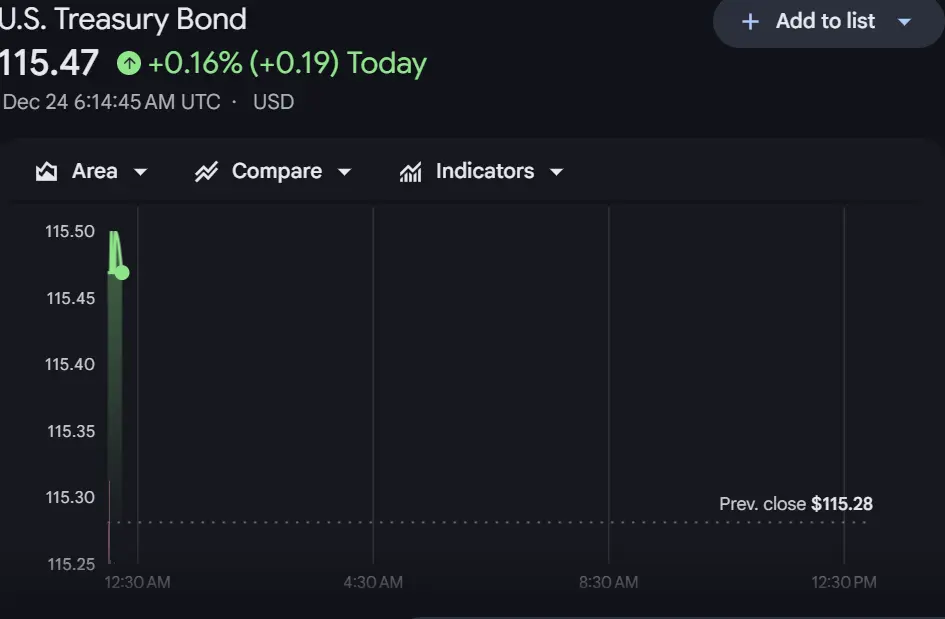Click the plus icon on Add to list
The width and height of the screenshot is (945, 619).
749,21
